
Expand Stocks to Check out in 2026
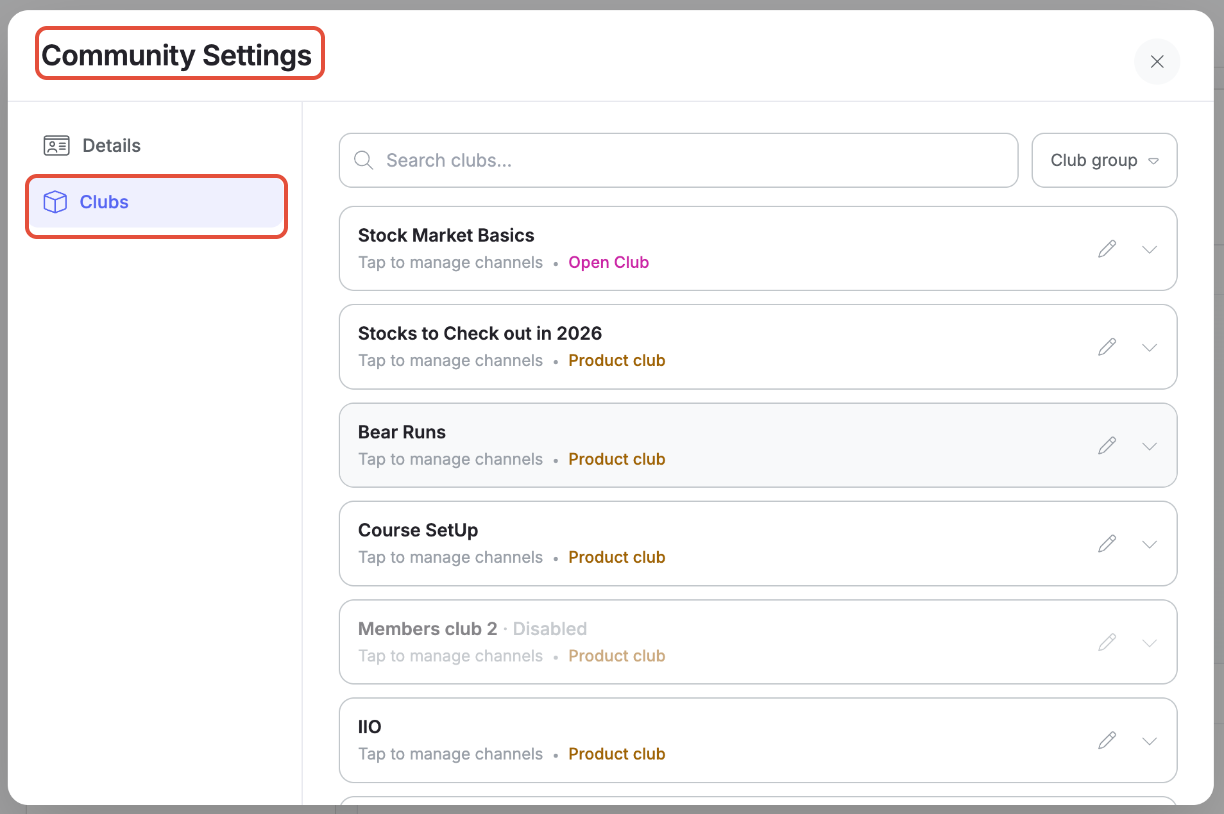1149,347
